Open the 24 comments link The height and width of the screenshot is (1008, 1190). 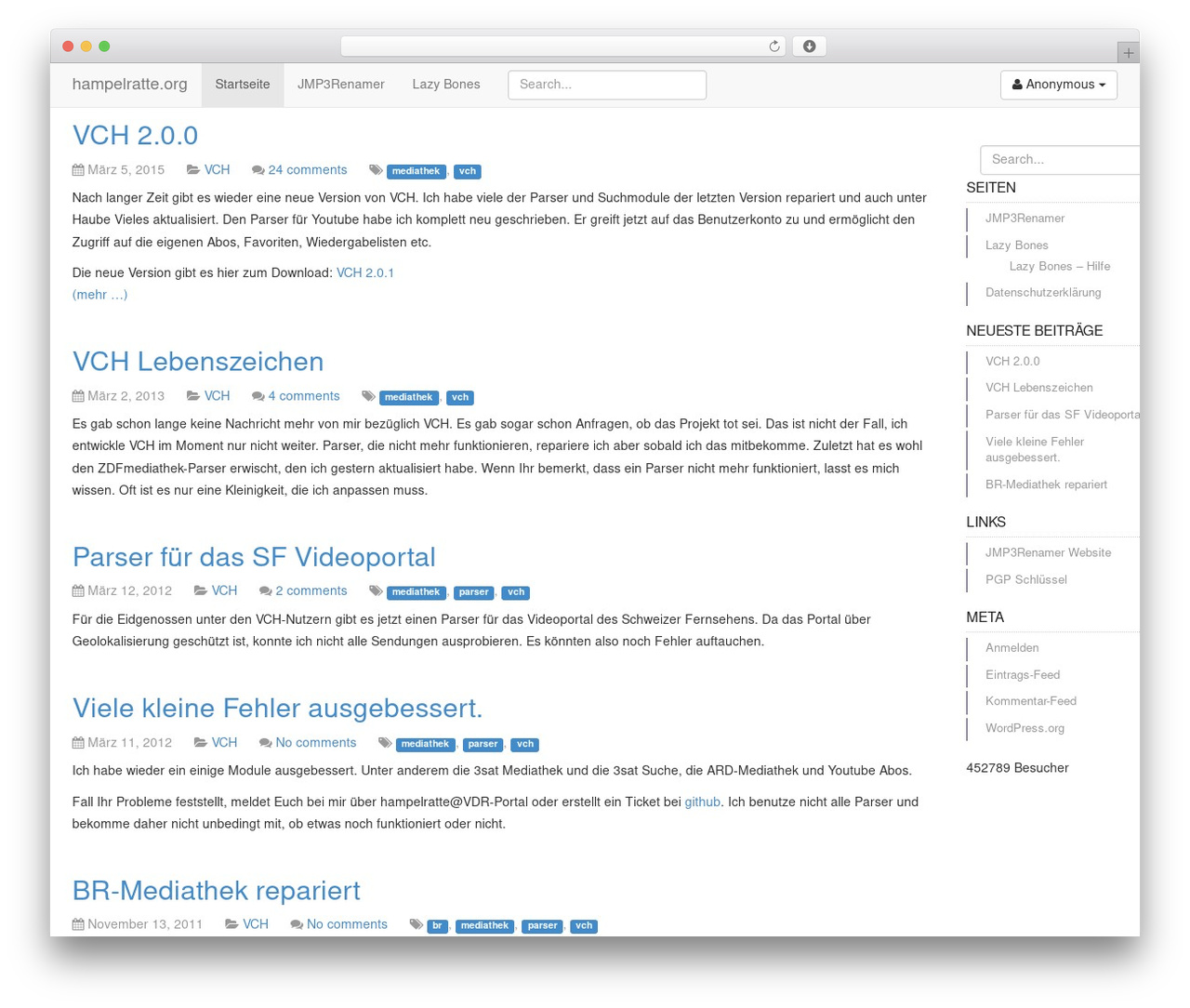(x=308, y=170)
